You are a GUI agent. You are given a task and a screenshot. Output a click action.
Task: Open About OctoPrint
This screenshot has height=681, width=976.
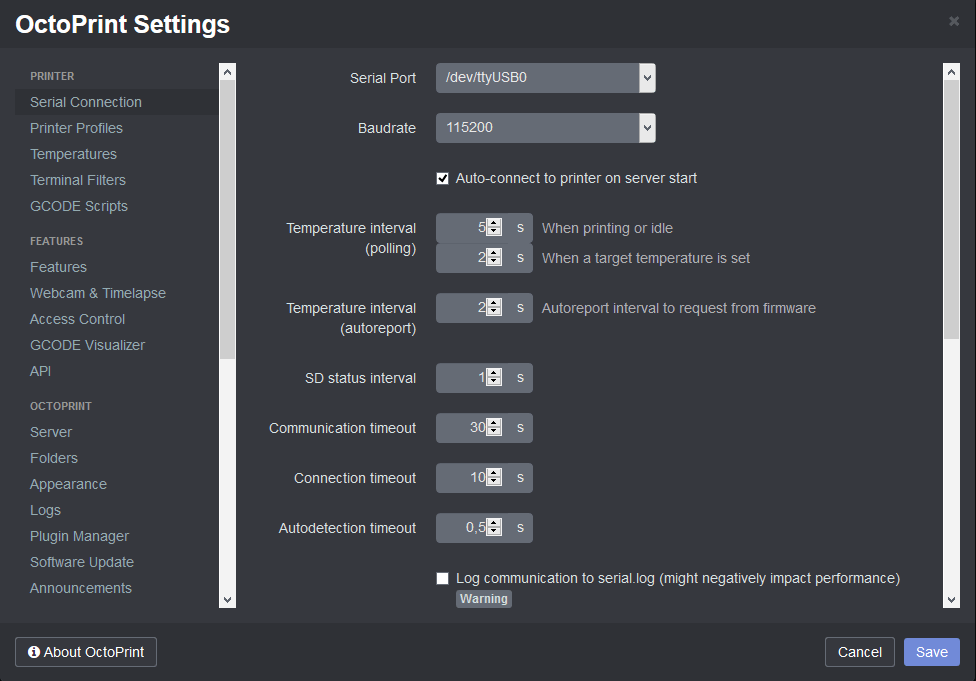point(85,651)
